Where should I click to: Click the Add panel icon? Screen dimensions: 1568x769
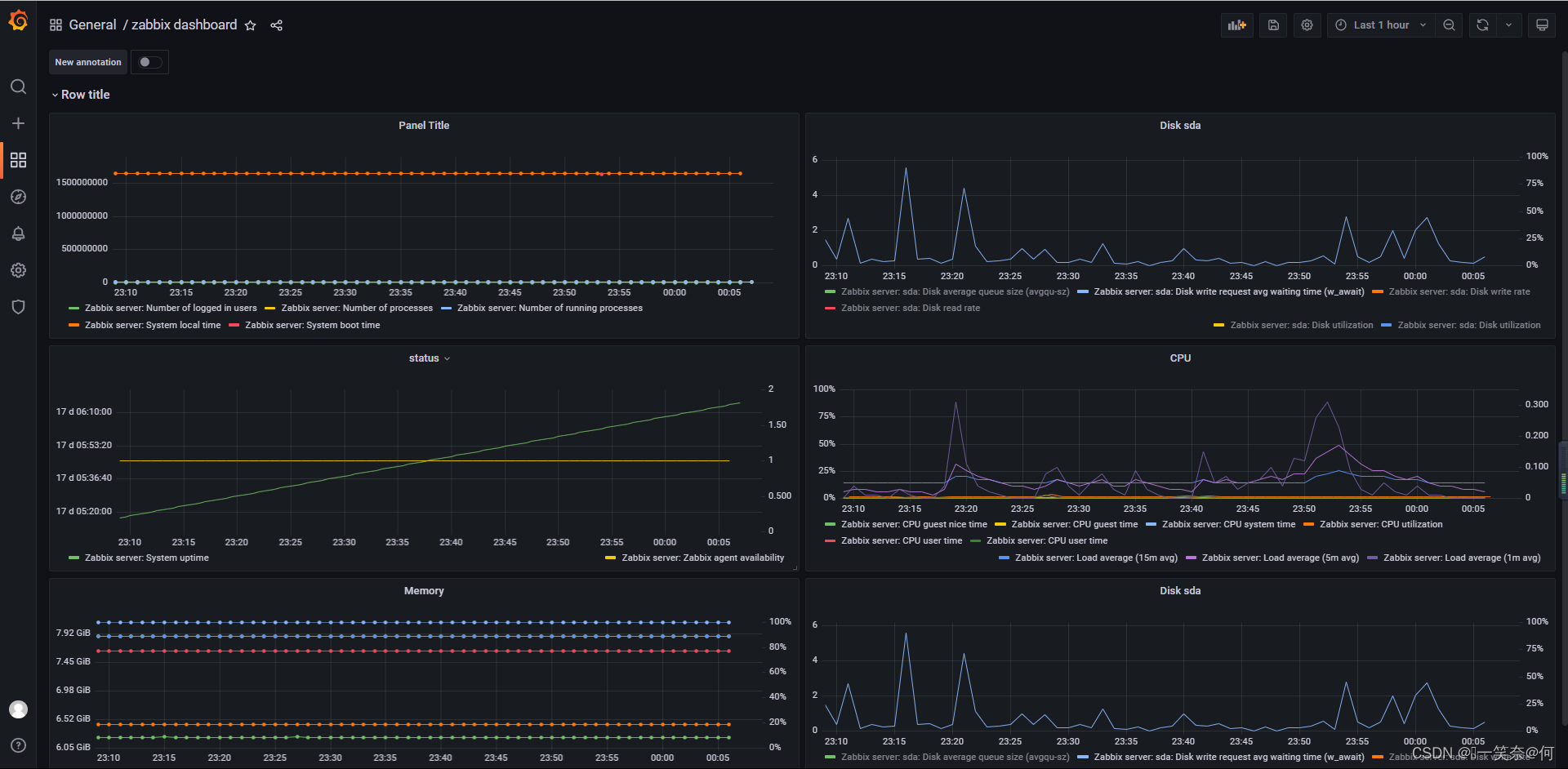1237,25
